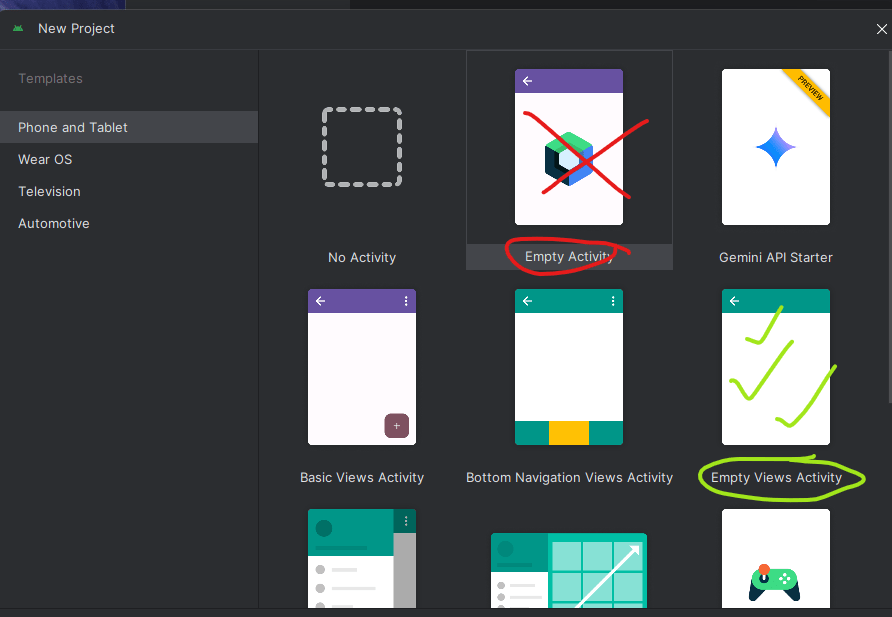Select the game controller template thumbnail

point(775,559)
